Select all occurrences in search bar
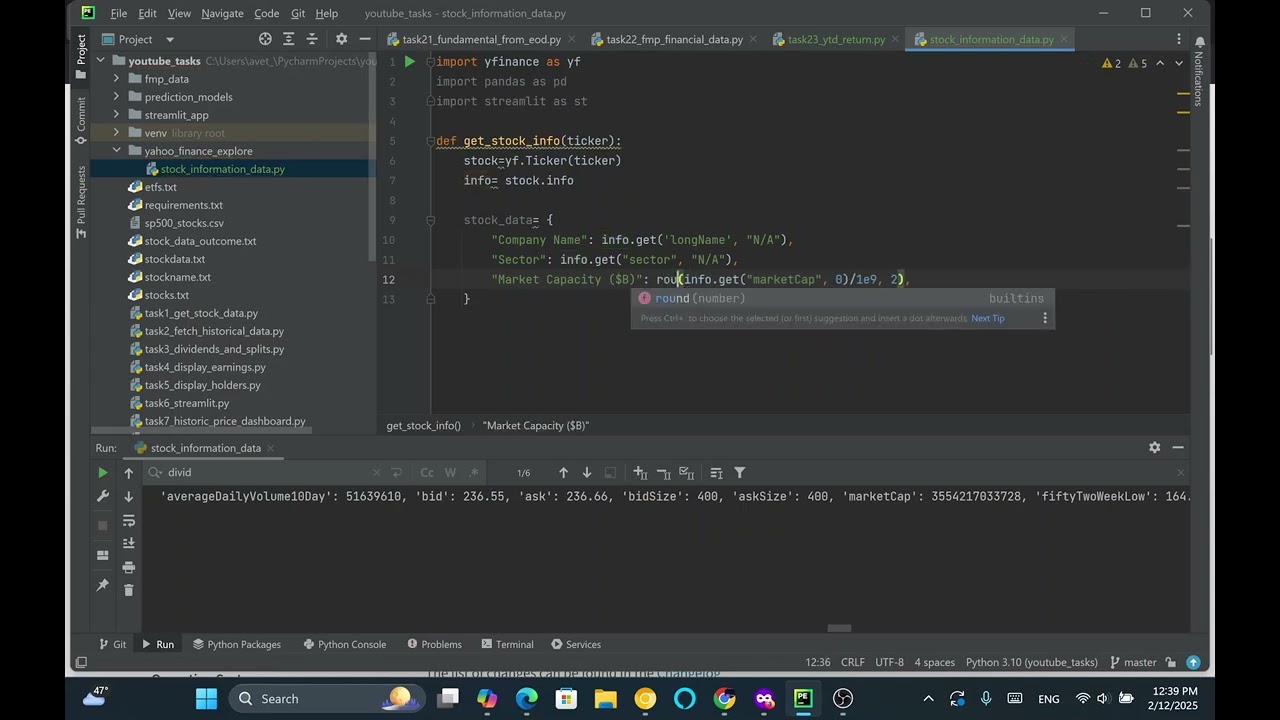The width and height of the screenshot is (1280, 720). 686,473
